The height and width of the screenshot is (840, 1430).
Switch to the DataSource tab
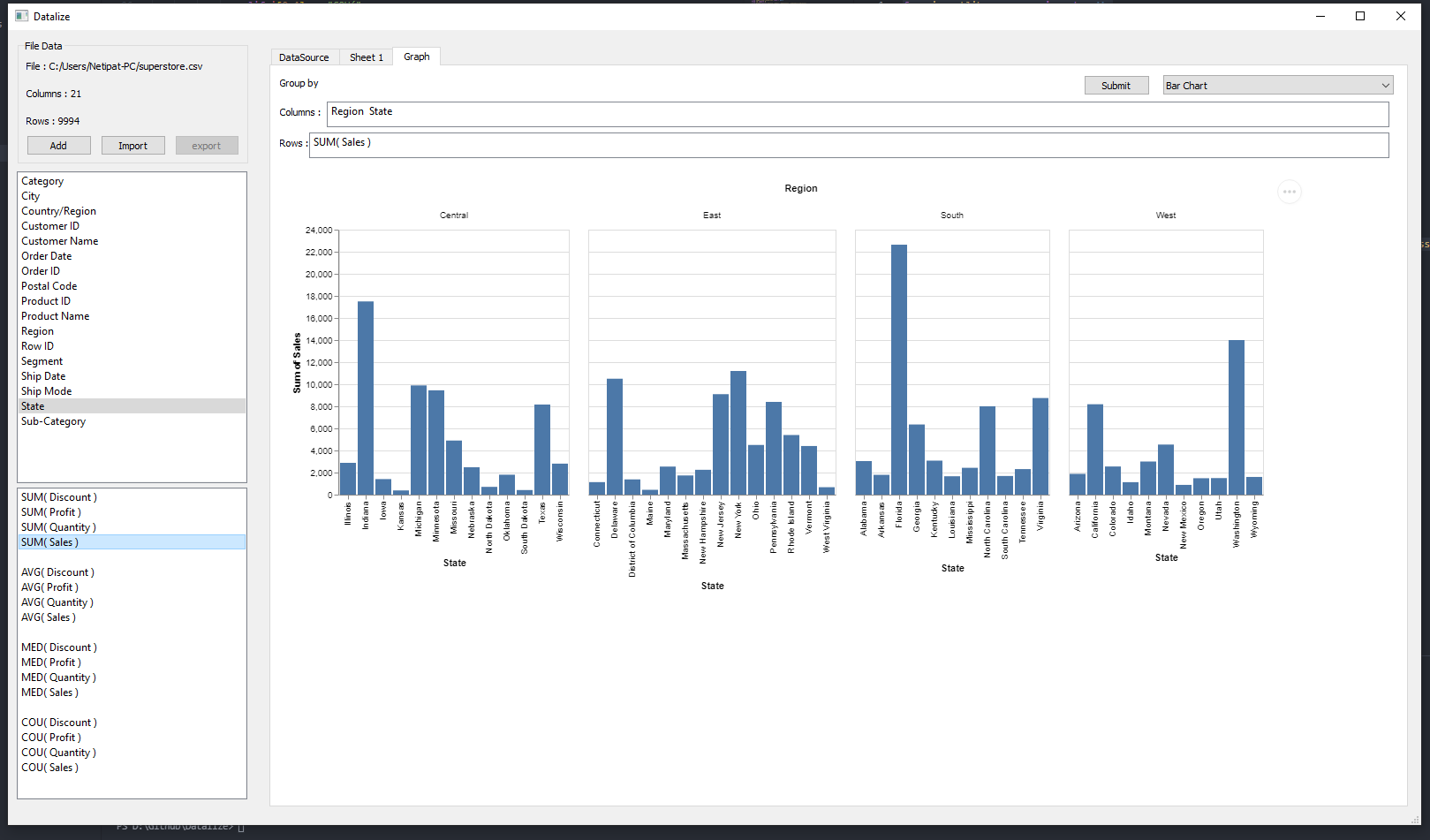(304, 57)
